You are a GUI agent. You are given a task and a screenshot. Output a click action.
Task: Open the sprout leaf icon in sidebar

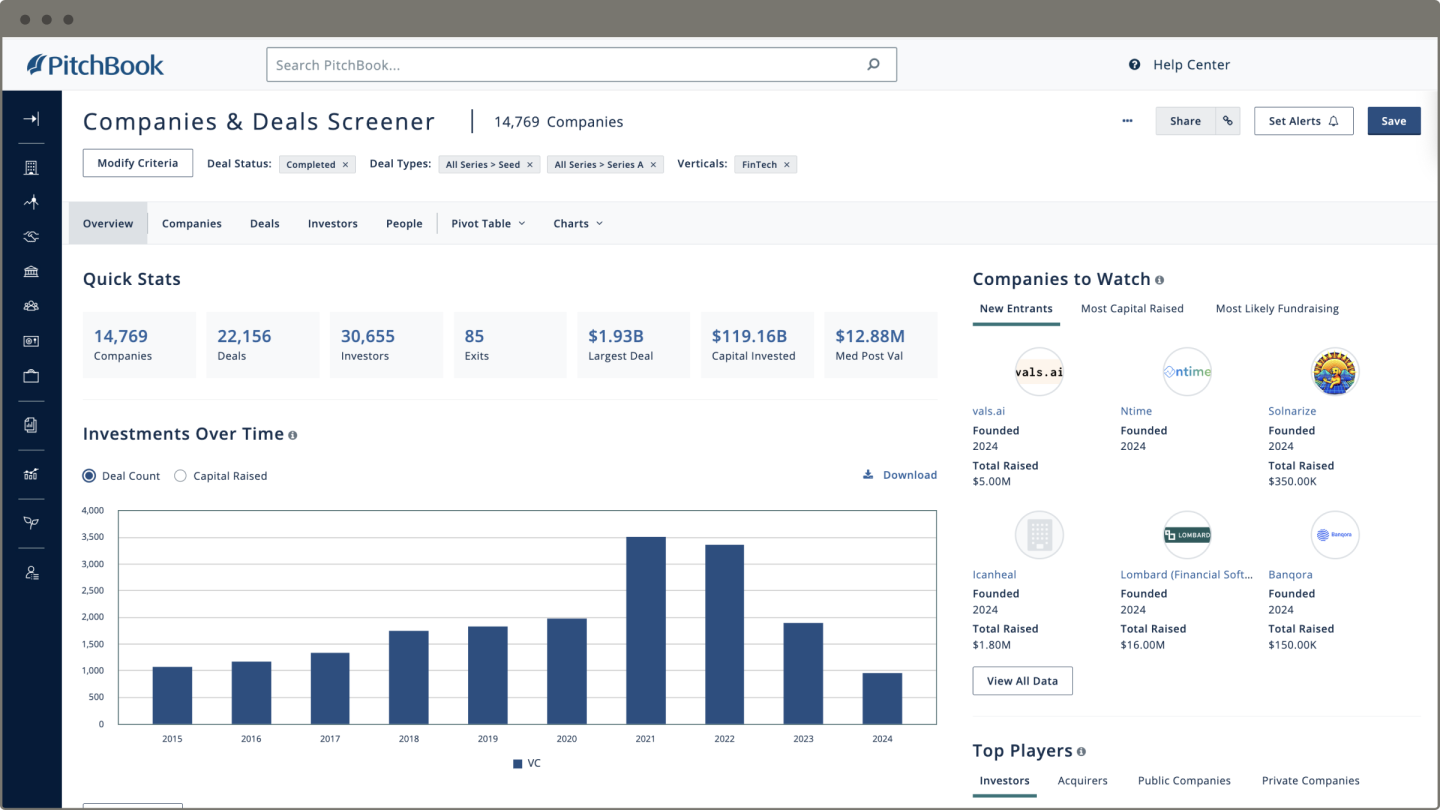31,523
